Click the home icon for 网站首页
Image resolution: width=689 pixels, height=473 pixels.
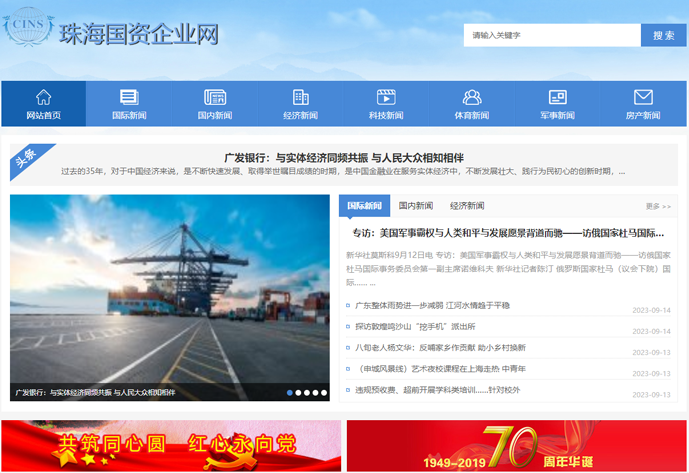(43, 97)
